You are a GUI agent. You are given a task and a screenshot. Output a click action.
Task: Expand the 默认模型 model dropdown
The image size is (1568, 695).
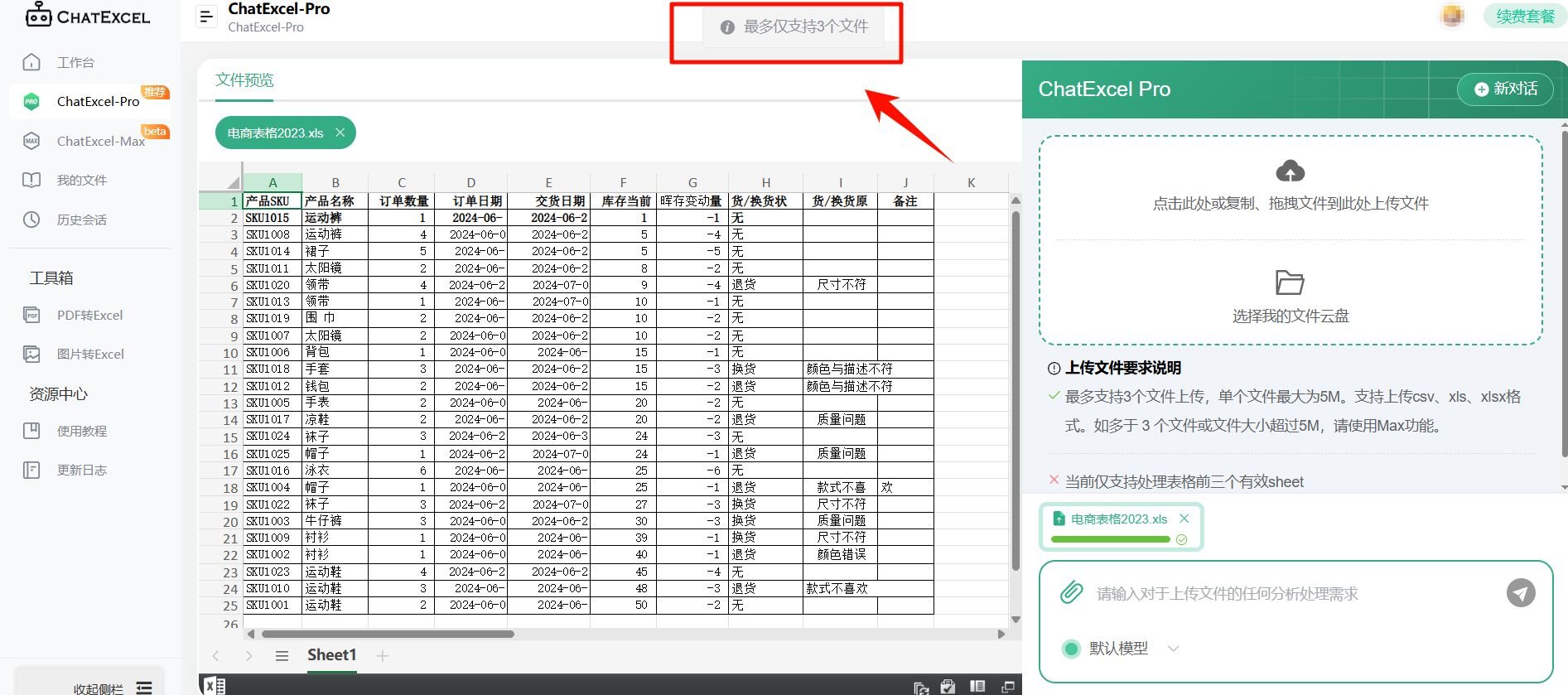point(1173,649)
